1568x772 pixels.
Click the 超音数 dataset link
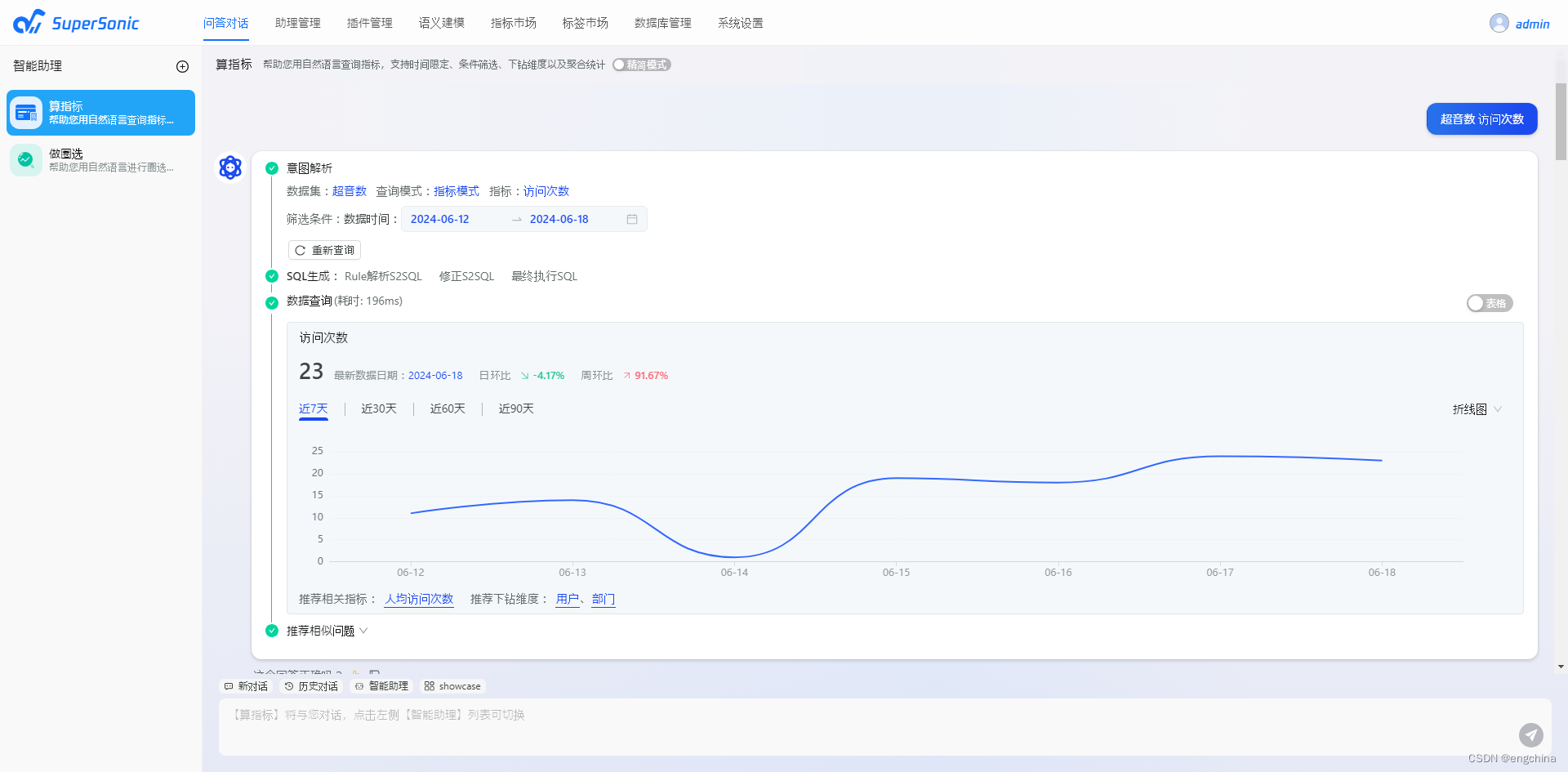tap(350, 191)
